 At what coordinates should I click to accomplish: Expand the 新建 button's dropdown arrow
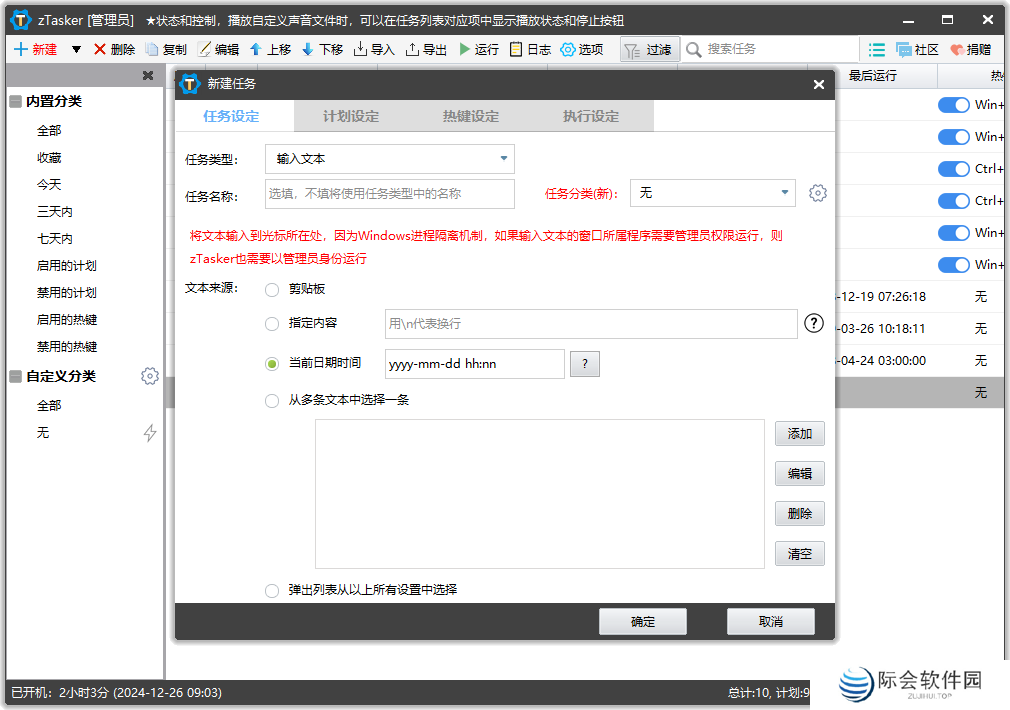click(76, 49)
